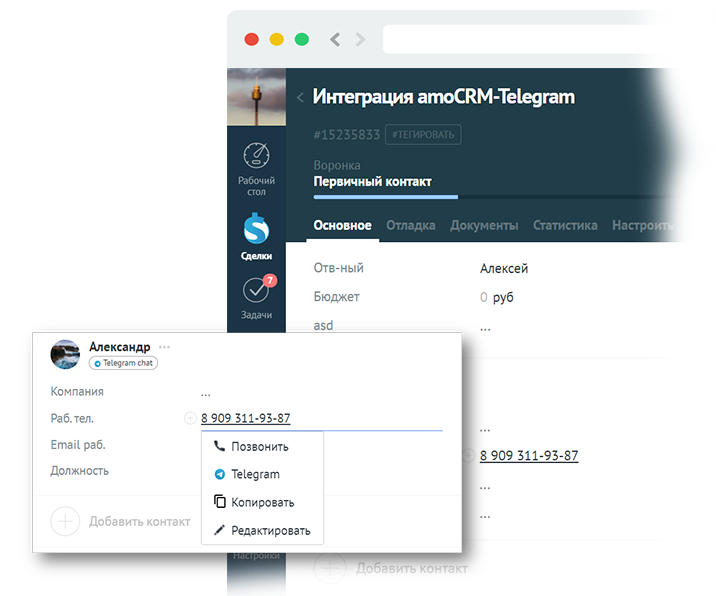The width and height of the screenshot is (716, 596).
Task: Click the plus icon beside Раб. тел.
Action: click(x=190, y=418)
